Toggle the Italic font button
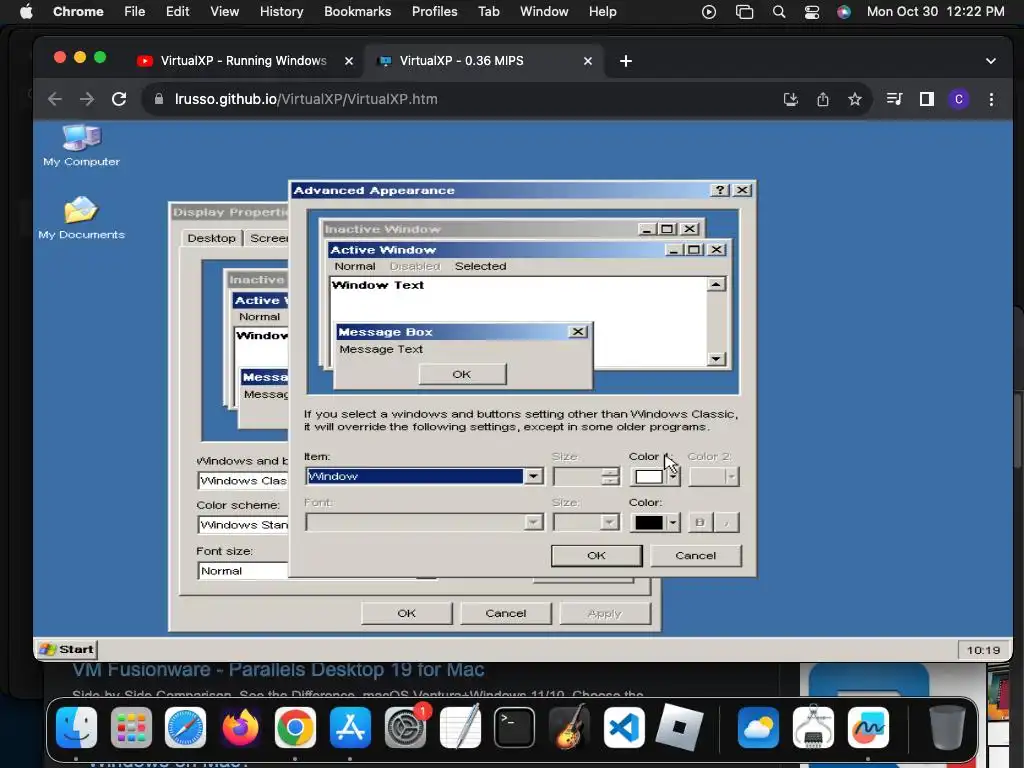 (x=727, y=522)
